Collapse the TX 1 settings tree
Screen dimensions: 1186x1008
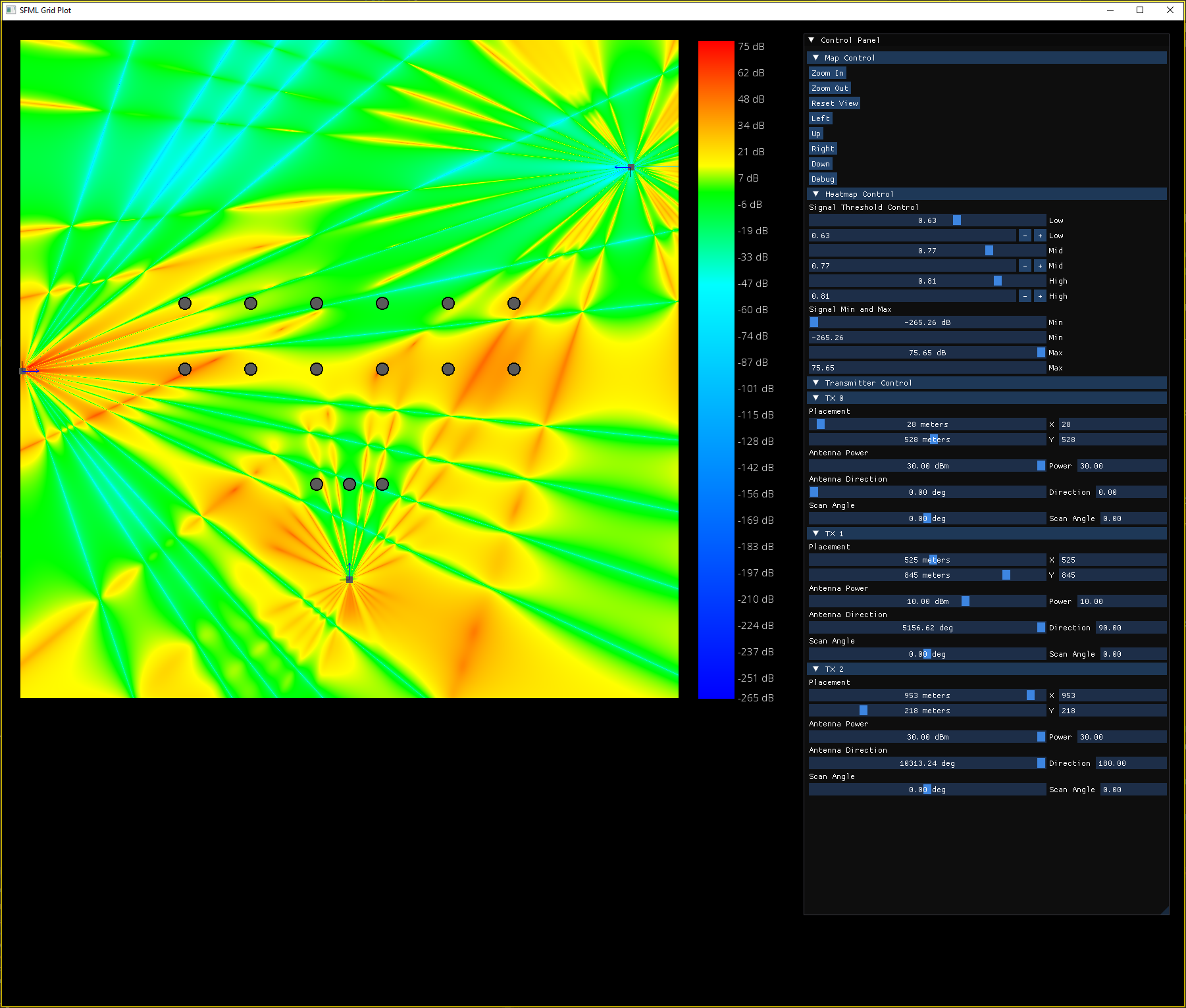816,534
